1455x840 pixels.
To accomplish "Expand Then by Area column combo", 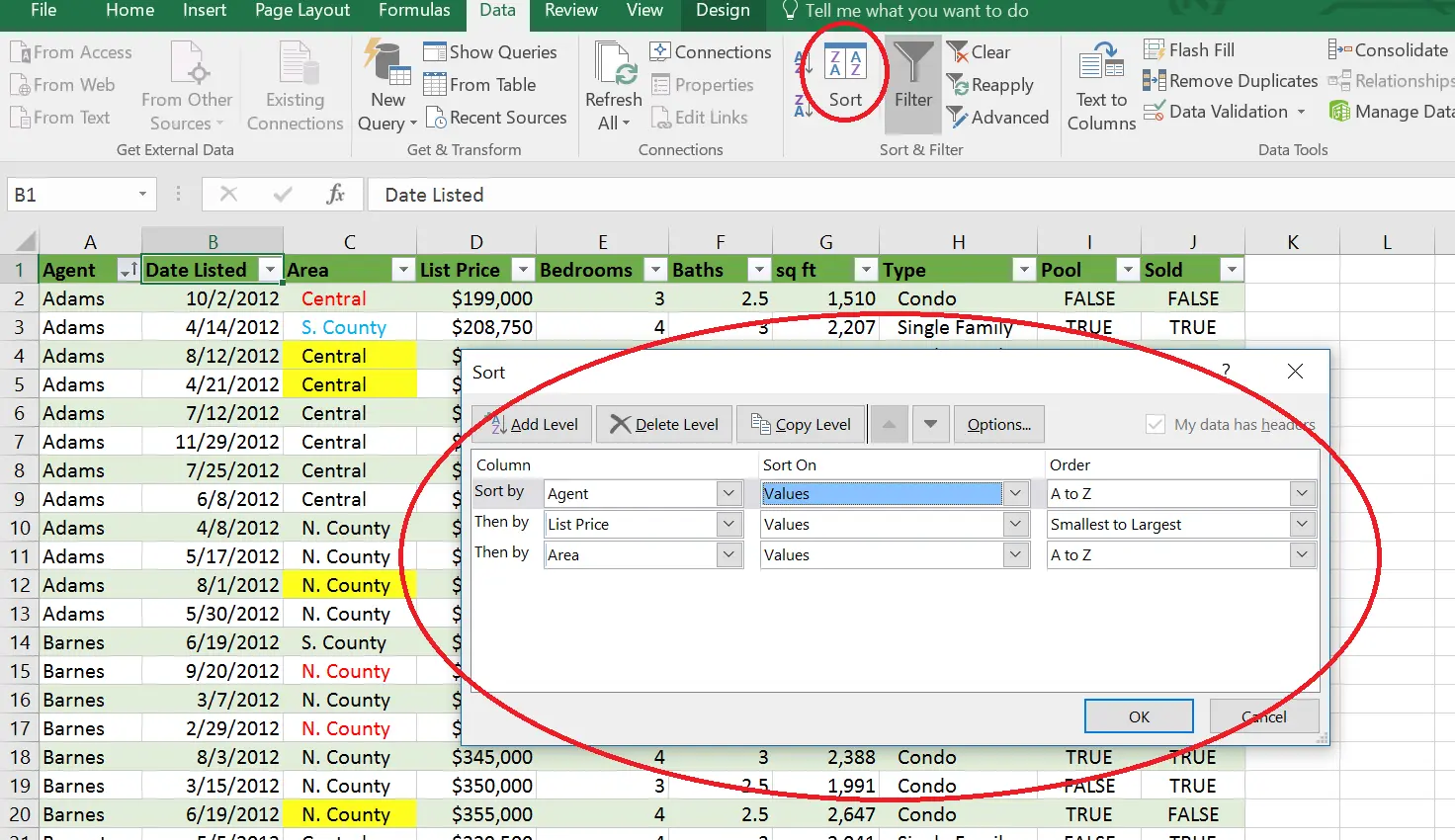I will point(729,554).
